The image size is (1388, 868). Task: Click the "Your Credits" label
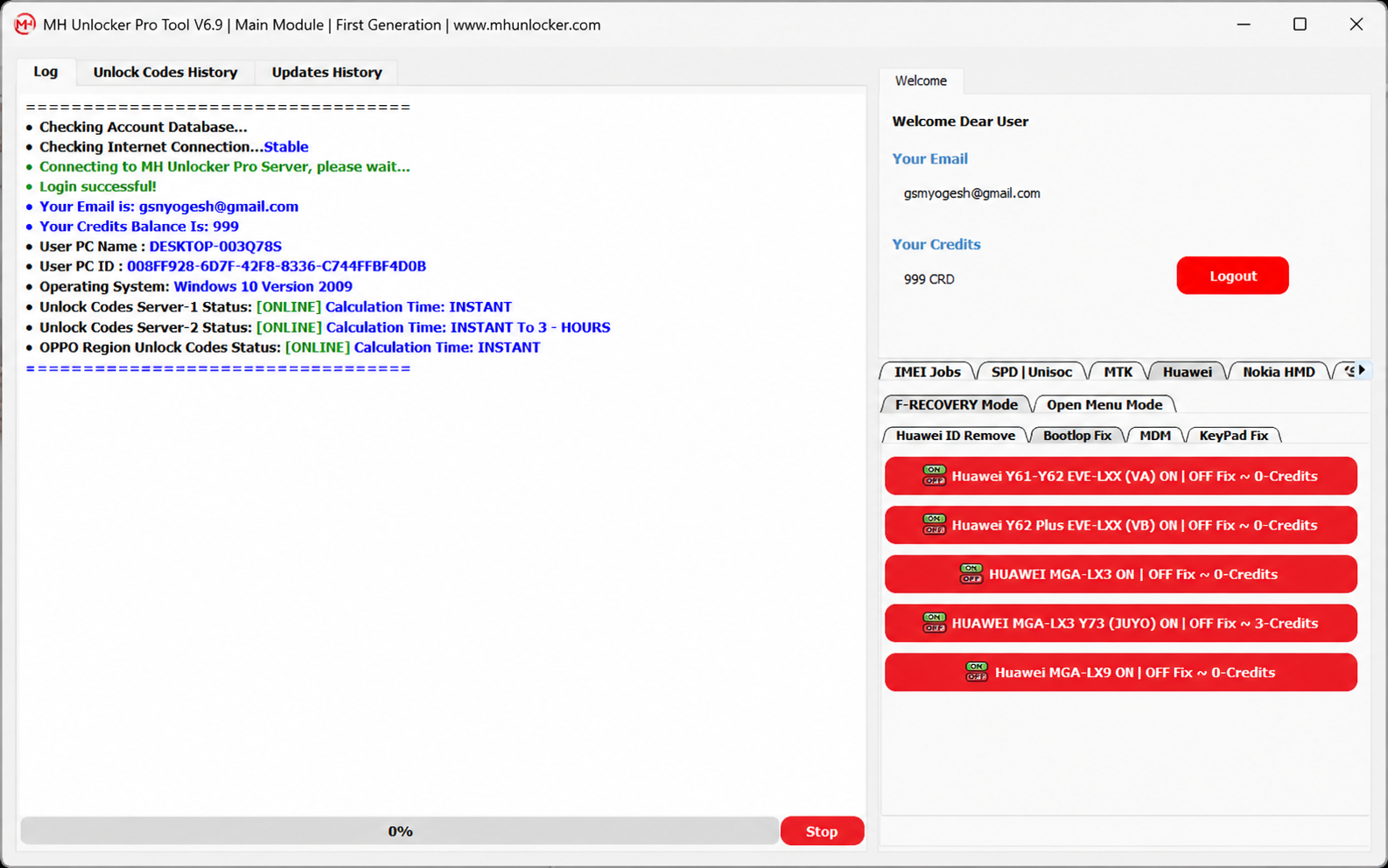pyautogui.click(x=936, y=244)
